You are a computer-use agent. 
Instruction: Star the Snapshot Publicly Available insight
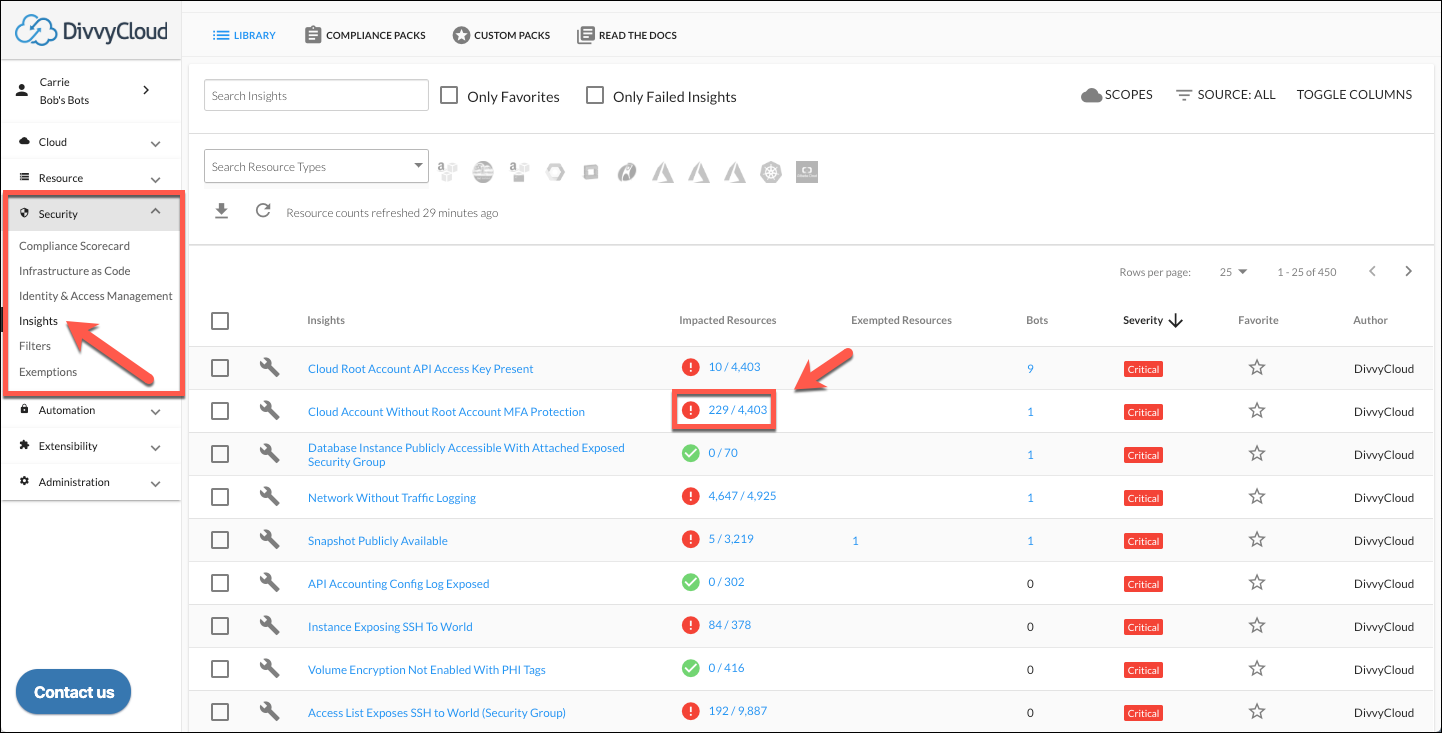(1257, 540)
